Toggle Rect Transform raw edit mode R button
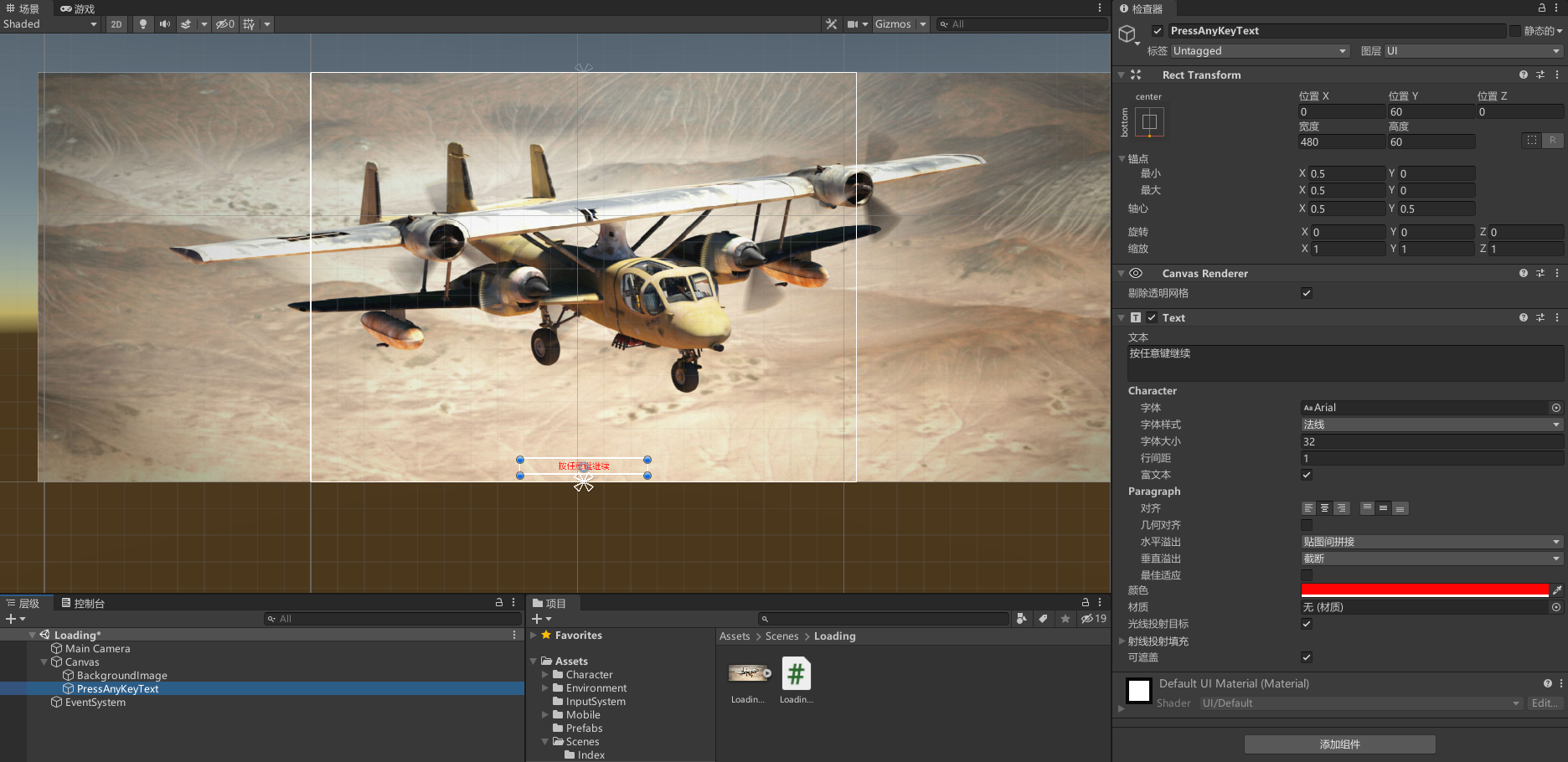The image size is (1568, 762). click(1553, 140)
